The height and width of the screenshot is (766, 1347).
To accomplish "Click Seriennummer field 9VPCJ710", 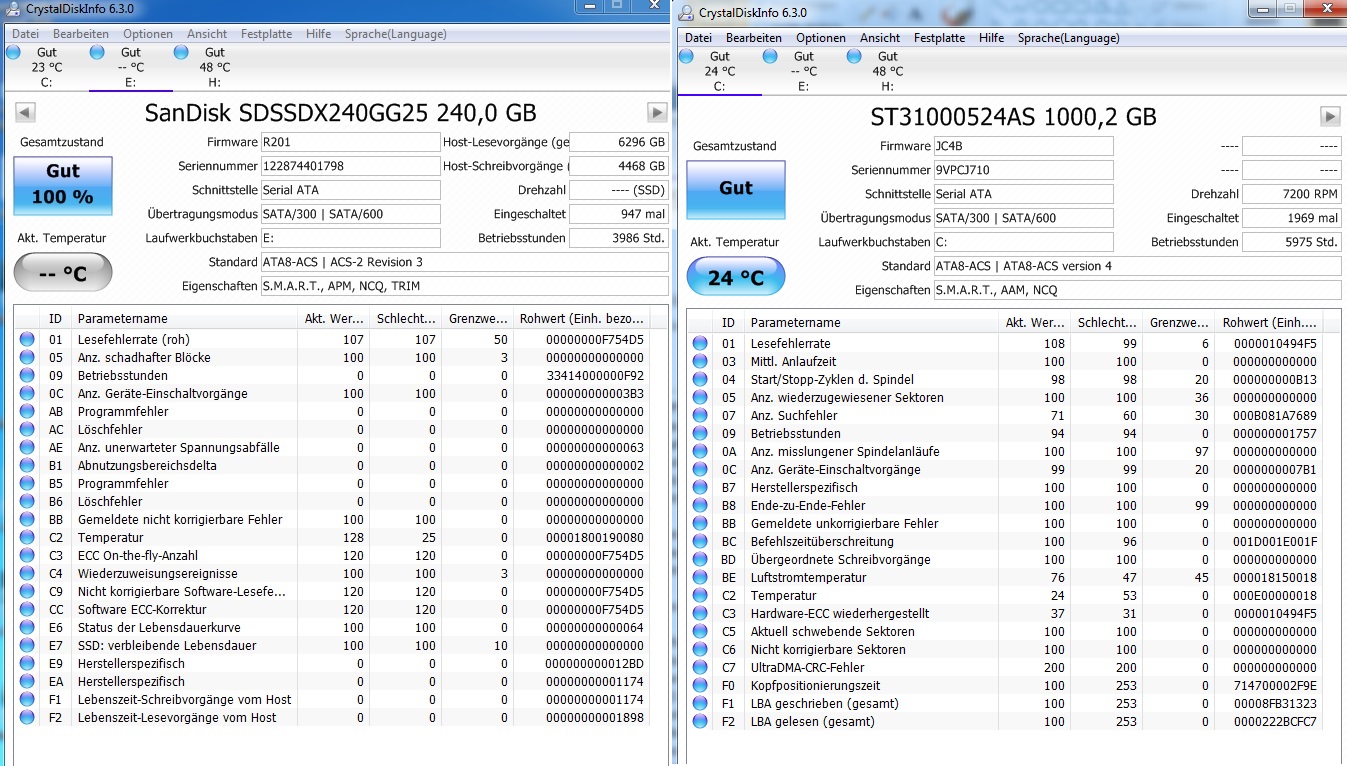I will click(1023, 170).
